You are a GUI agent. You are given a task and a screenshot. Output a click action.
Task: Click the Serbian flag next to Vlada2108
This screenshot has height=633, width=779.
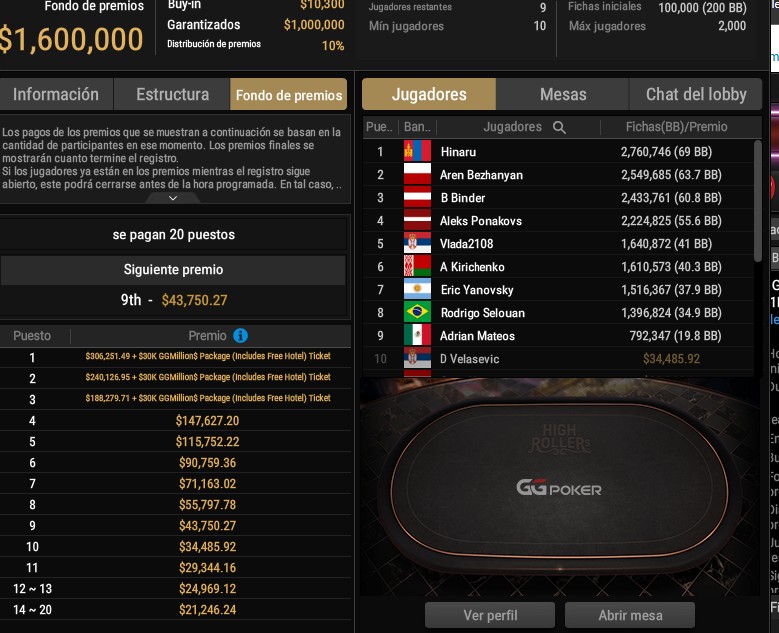417,243
